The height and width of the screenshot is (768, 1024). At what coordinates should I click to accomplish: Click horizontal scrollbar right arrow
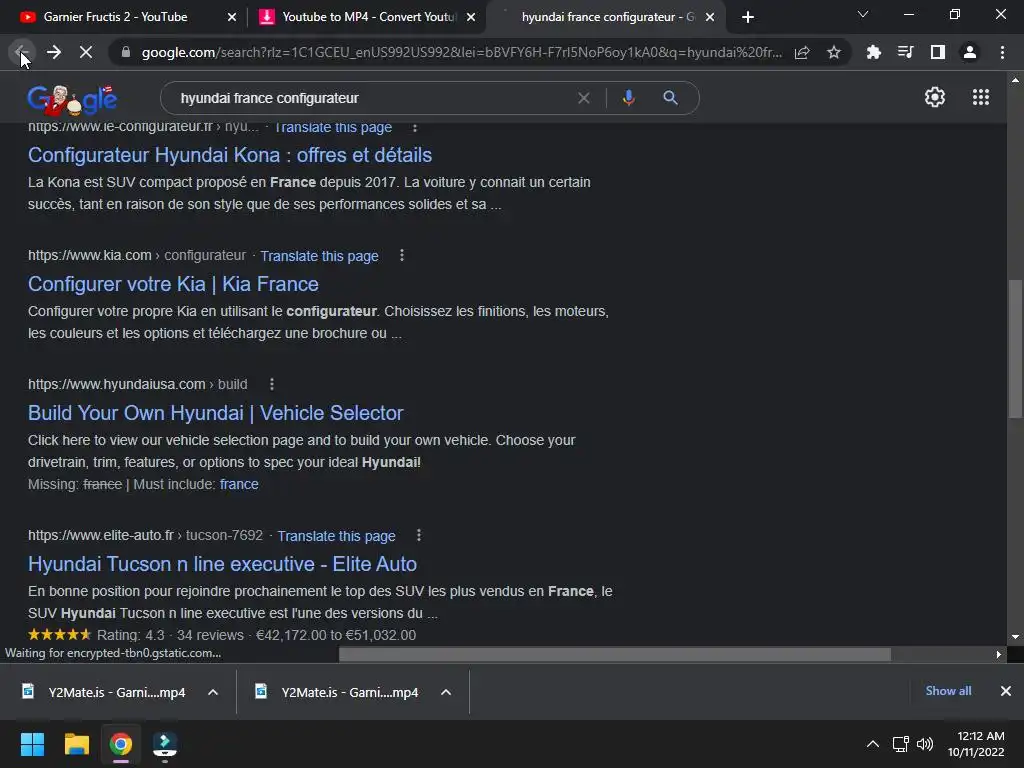click(999, 654)
